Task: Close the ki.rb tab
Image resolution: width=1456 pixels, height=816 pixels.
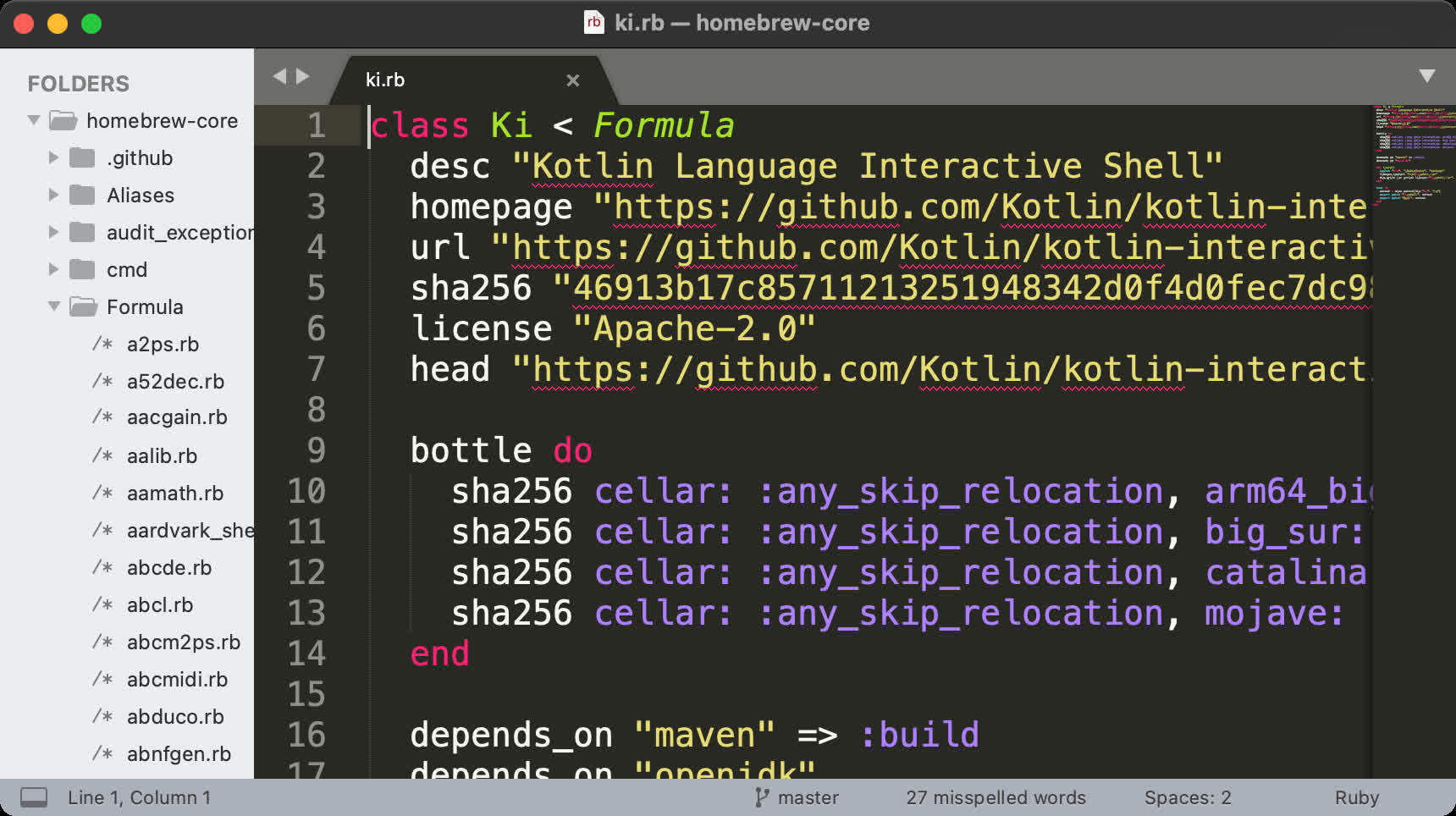Action: [573, 80]
